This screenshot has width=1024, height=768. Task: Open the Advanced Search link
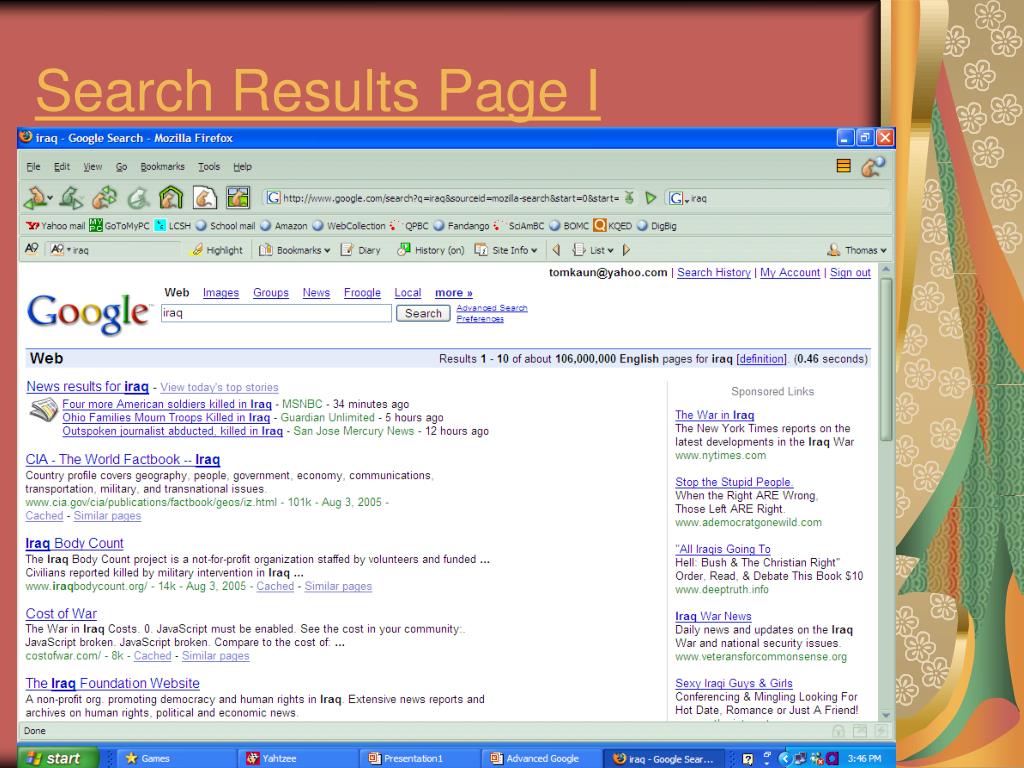pos(492,308)
